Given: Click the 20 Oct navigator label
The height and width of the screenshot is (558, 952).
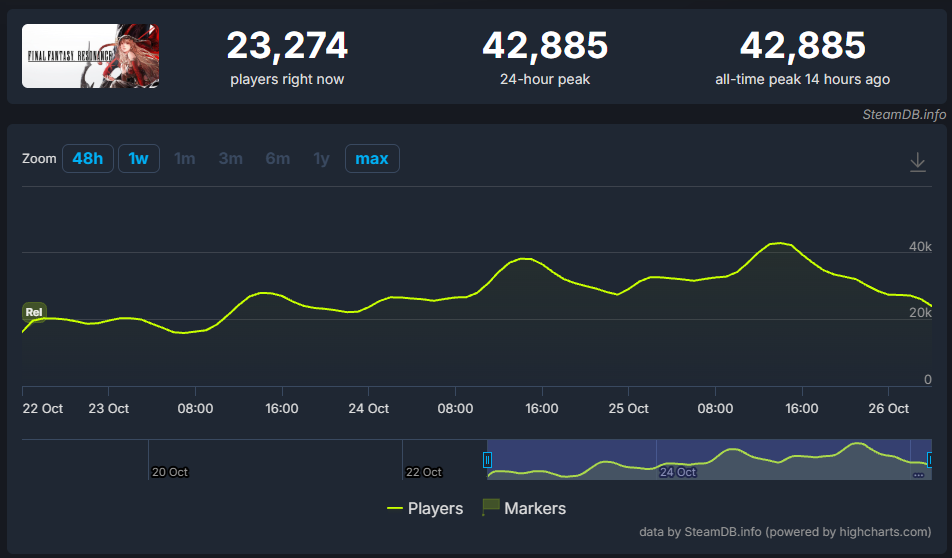Looking at the screenshot, I should point(170,472).
